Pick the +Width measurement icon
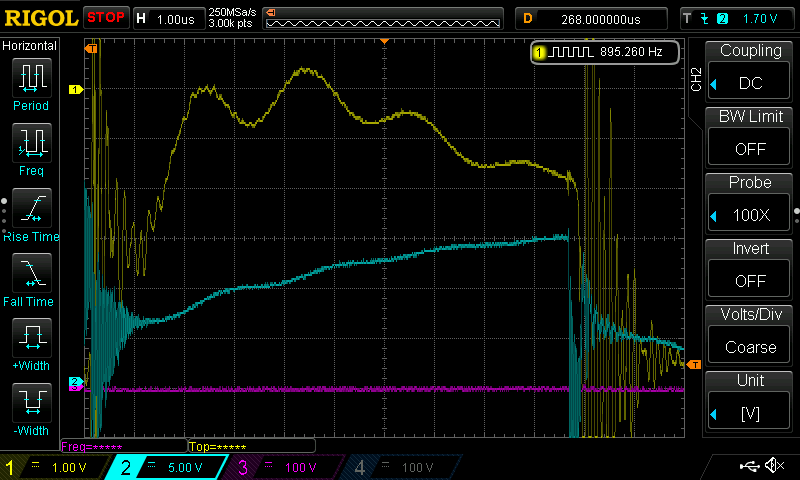 [x=30, y=338]
